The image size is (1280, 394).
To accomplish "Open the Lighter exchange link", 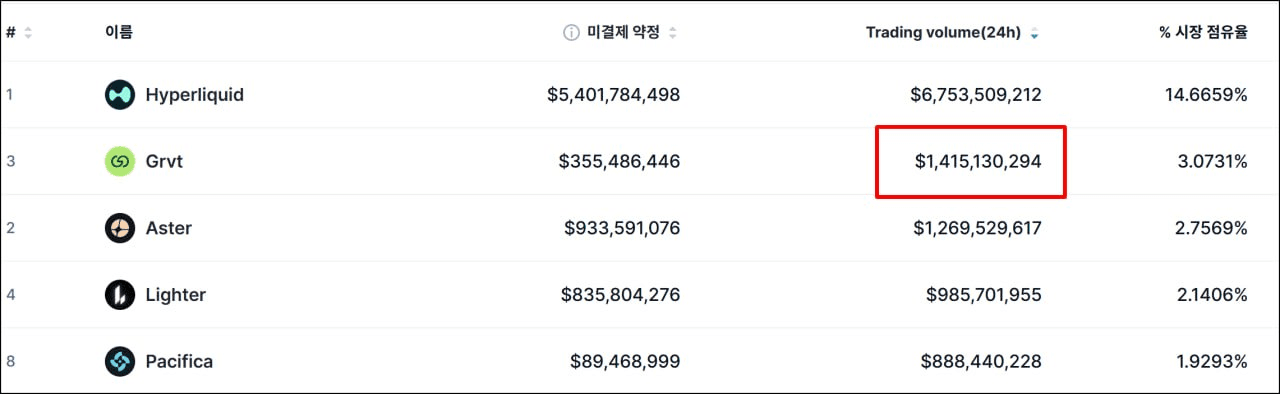I will [176, 295].
